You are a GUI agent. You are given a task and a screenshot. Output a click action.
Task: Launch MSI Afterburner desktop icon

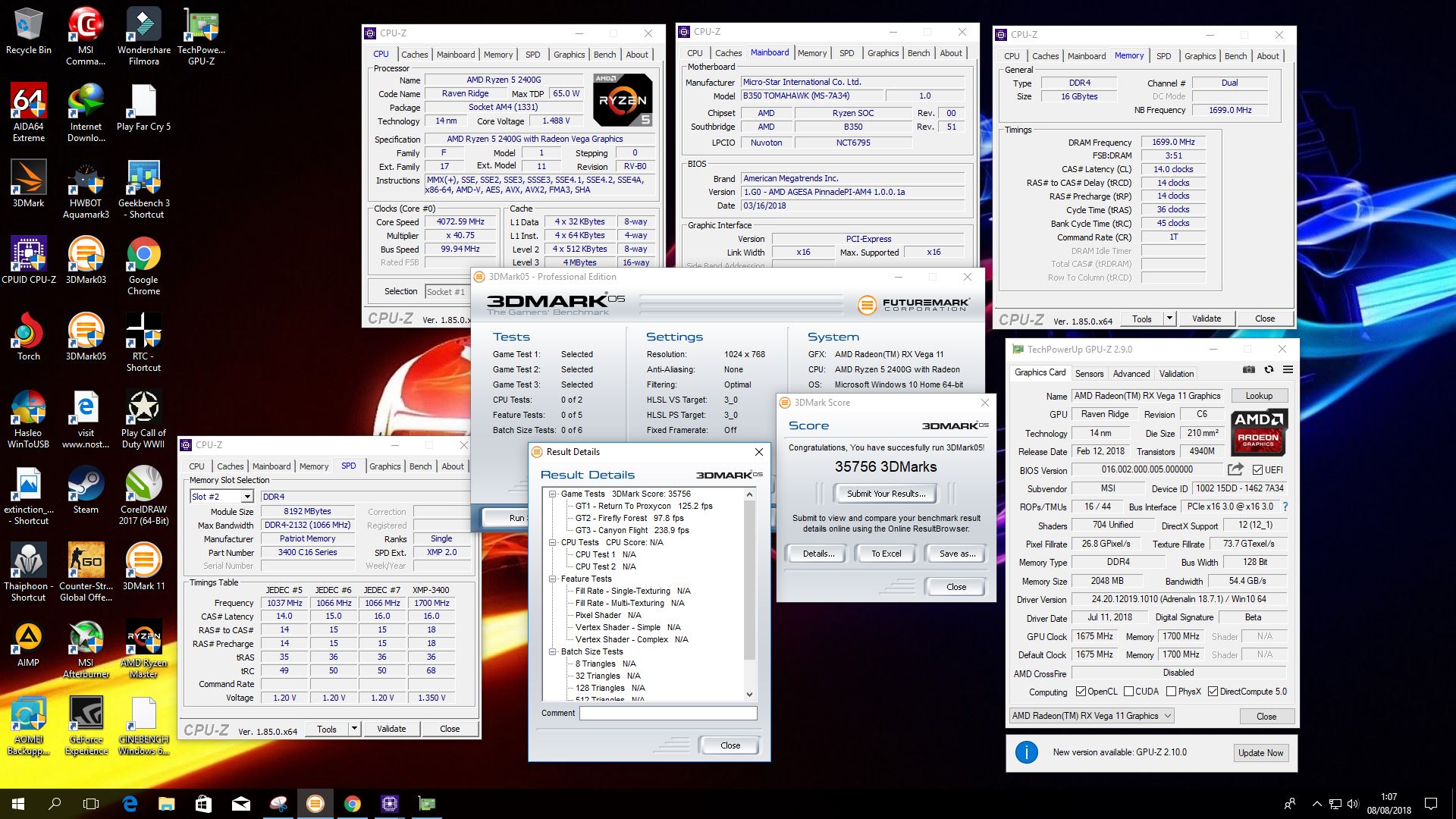click(86, 648)
